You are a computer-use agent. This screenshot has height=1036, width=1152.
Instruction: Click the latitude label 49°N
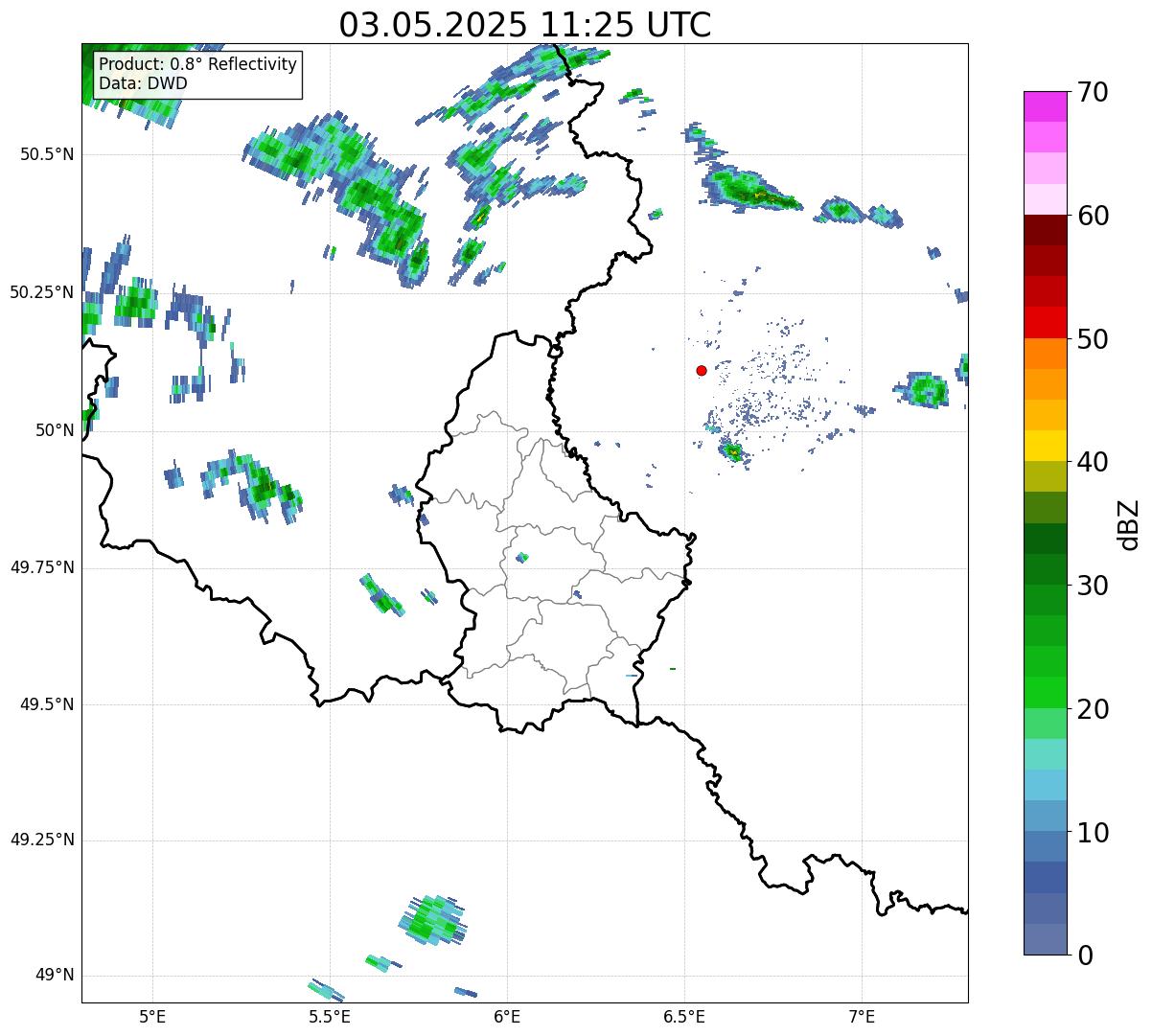(x=55, y=976)
